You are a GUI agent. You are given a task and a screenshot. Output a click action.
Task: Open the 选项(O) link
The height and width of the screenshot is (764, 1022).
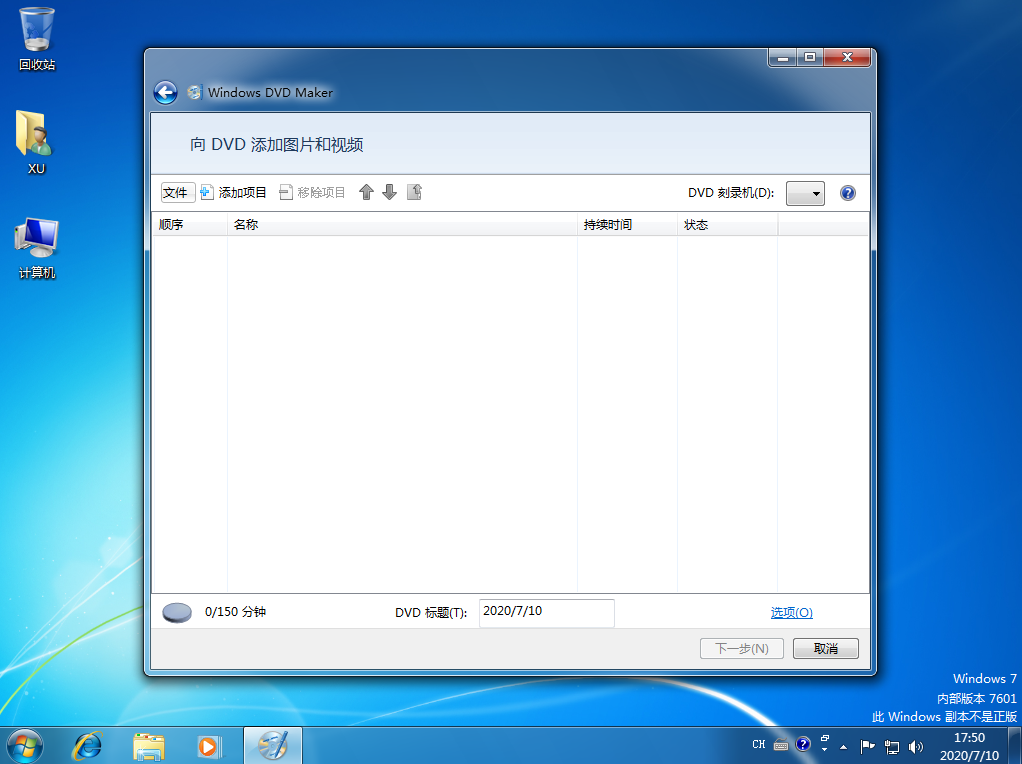[x=791, y=612]
